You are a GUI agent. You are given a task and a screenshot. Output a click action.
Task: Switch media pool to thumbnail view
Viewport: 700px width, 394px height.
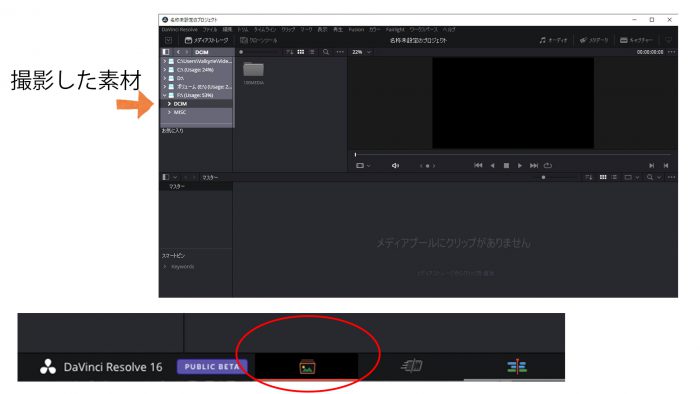click(603, 177)
